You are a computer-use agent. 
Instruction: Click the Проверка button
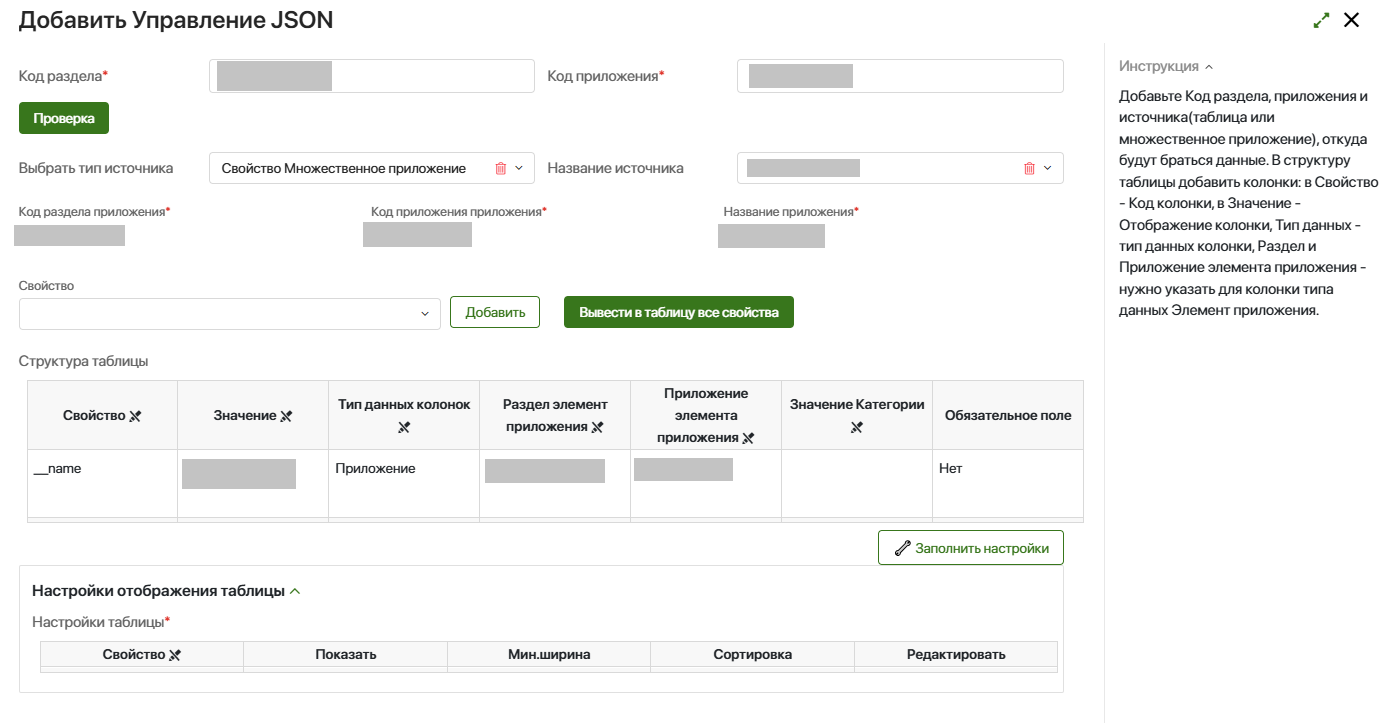(x=64, y=118)
